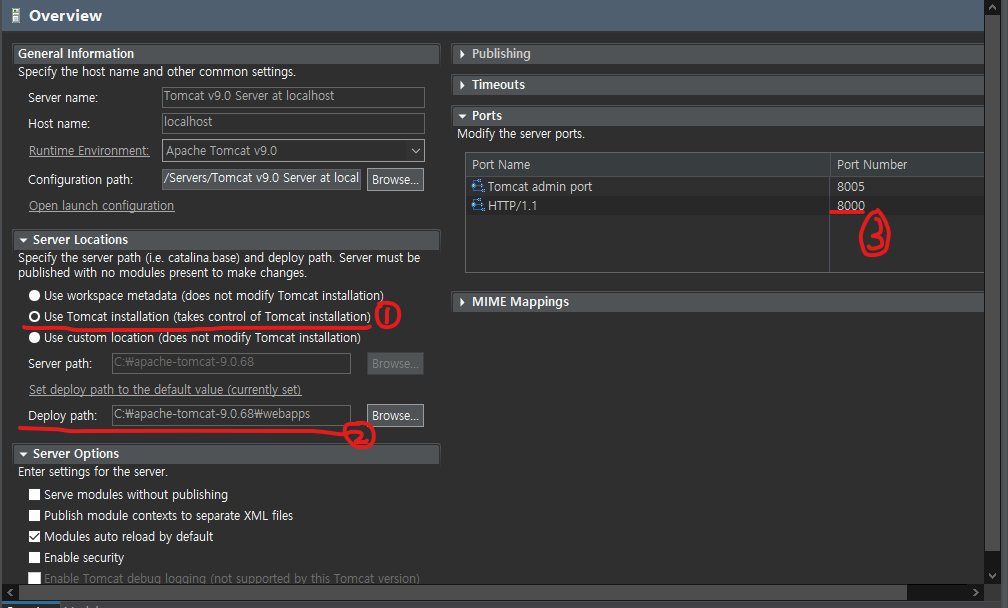
Task: Select Use Tomcat installation radio button
Action: 34,317
